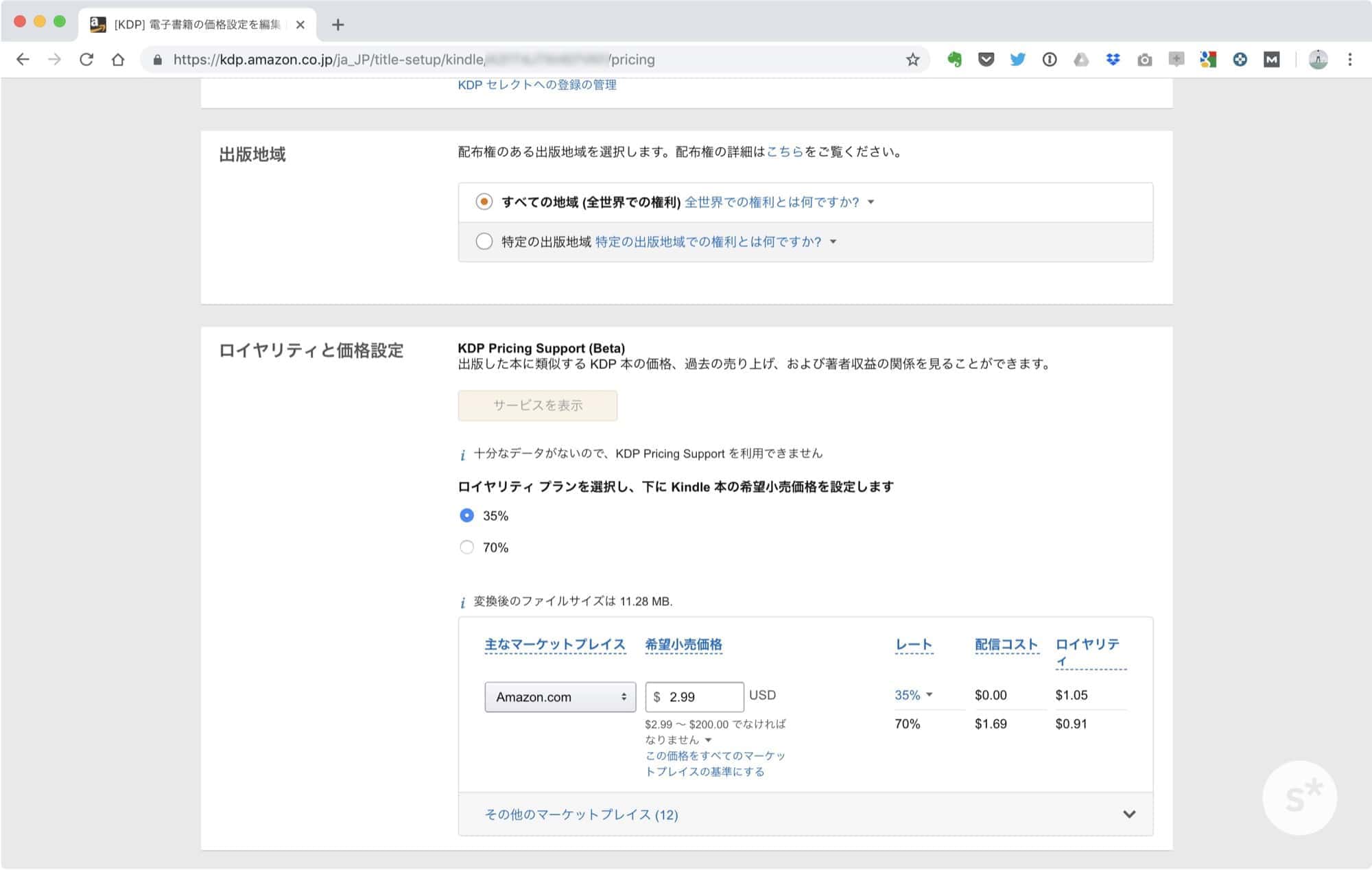Click the Pocket extension icon
Viewport: 1372px width, 870px height.
(x=986, y=60)
